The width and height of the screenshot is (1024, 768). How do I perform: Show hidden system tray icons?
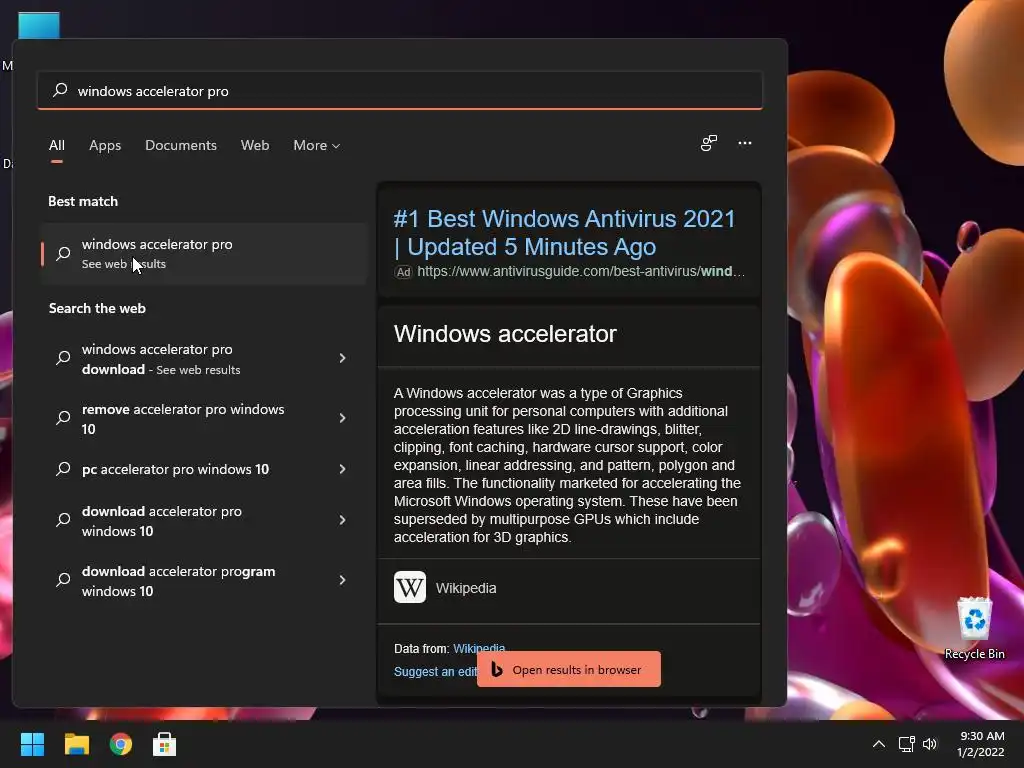[879, 744]
